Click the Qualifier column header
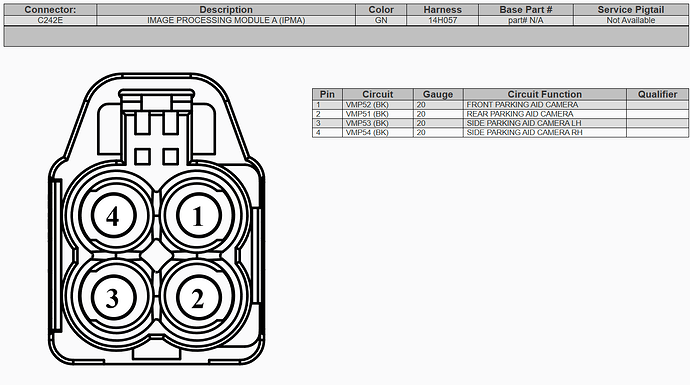 tap(657, 94)
